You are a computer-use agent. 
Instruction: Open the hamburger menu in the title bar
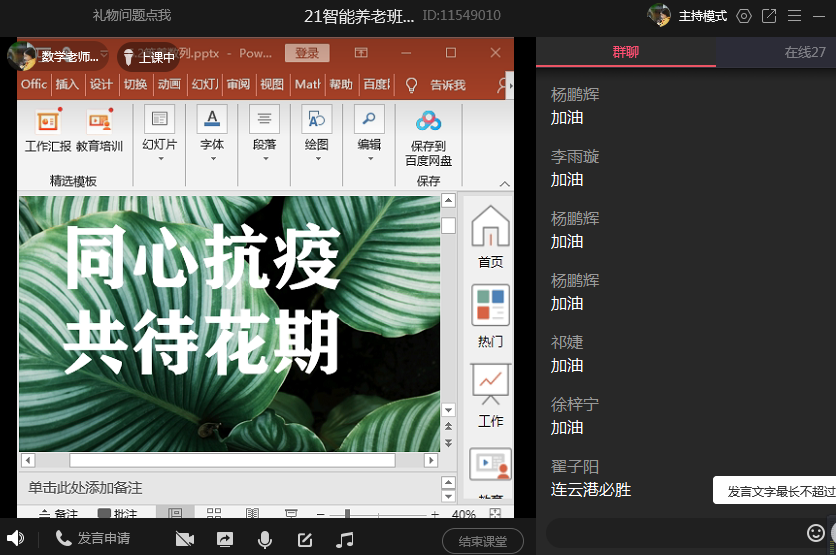794,16
